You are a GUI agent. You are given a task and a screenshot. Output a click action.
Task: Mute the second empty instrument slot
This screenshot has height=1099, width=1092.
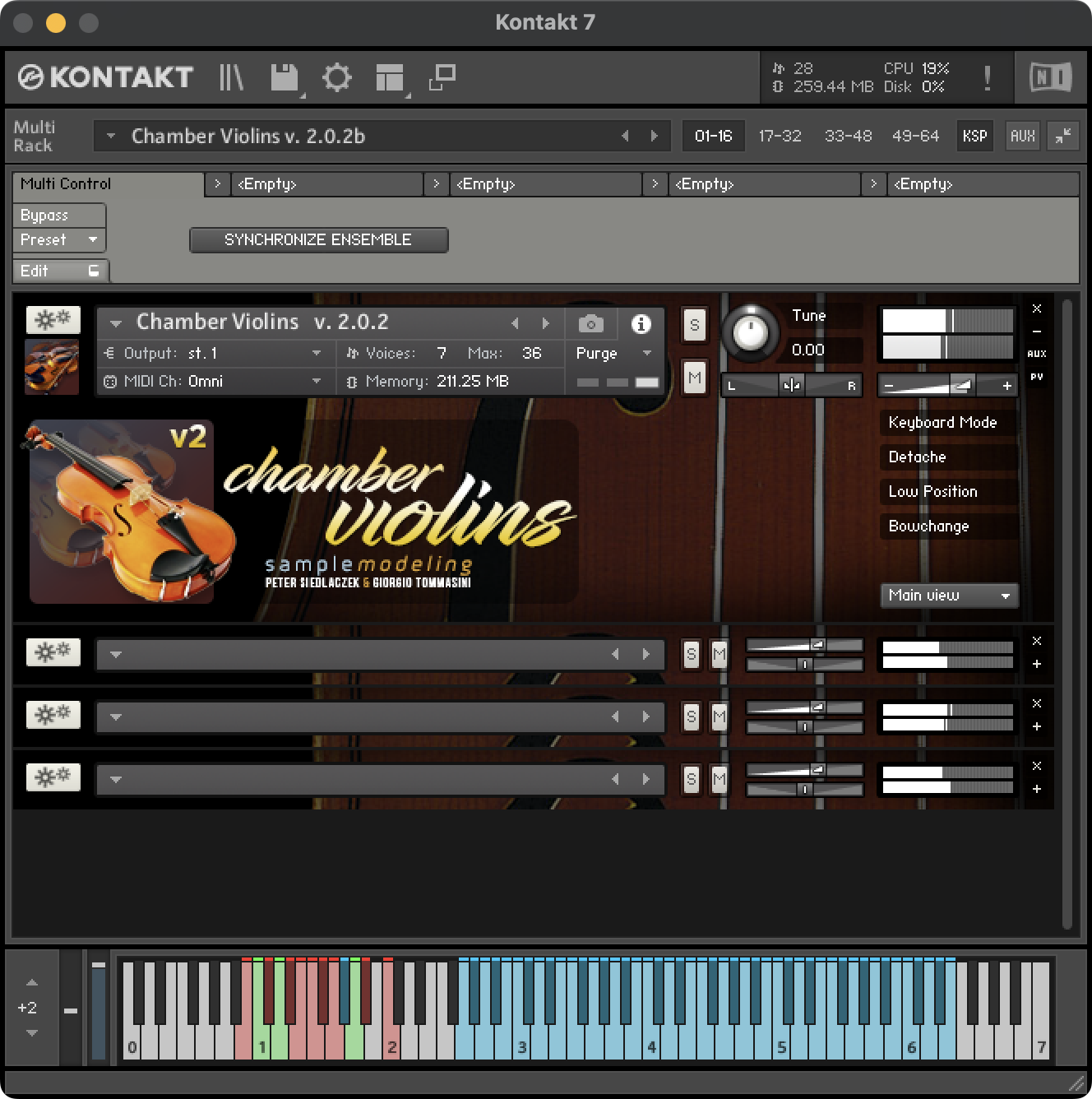(720, 717)
